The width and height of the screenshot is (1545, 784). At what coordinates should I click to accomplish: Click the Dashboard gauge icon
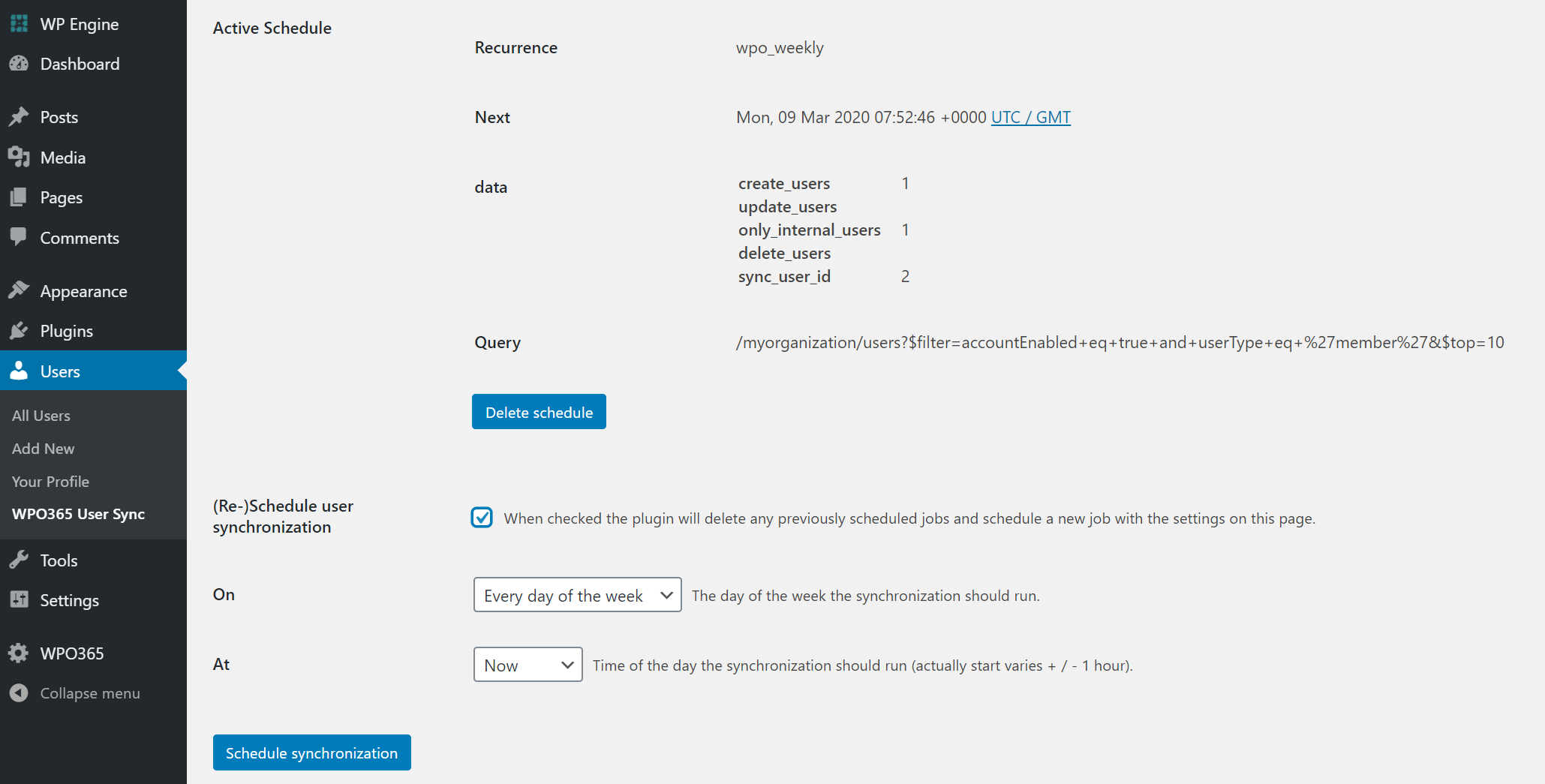19,64
